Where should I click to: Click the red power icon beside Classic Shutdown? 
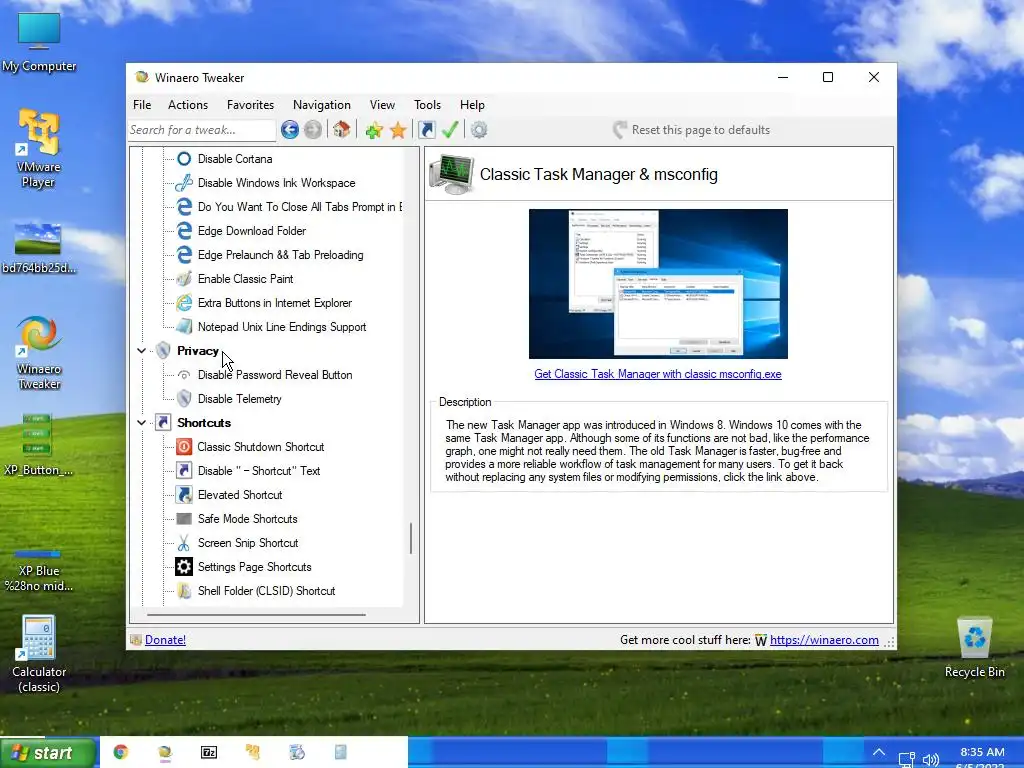184,447
